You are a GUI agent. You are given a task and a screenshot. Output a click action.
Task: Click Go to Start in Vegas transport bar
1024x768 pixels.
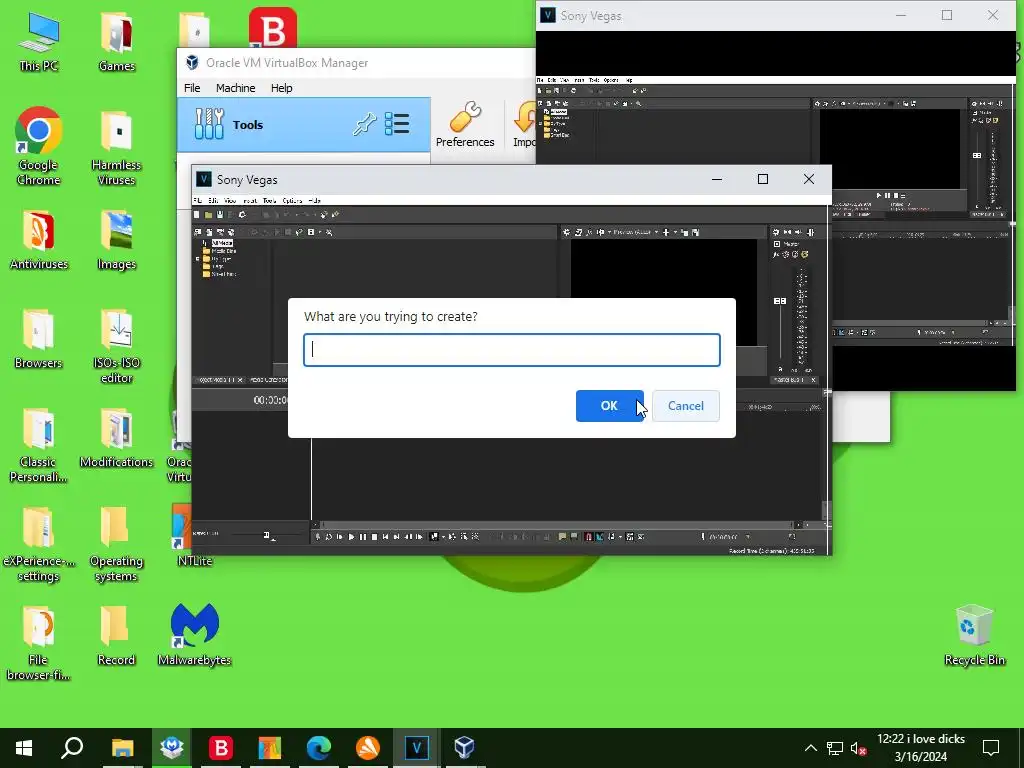(385, 537)
